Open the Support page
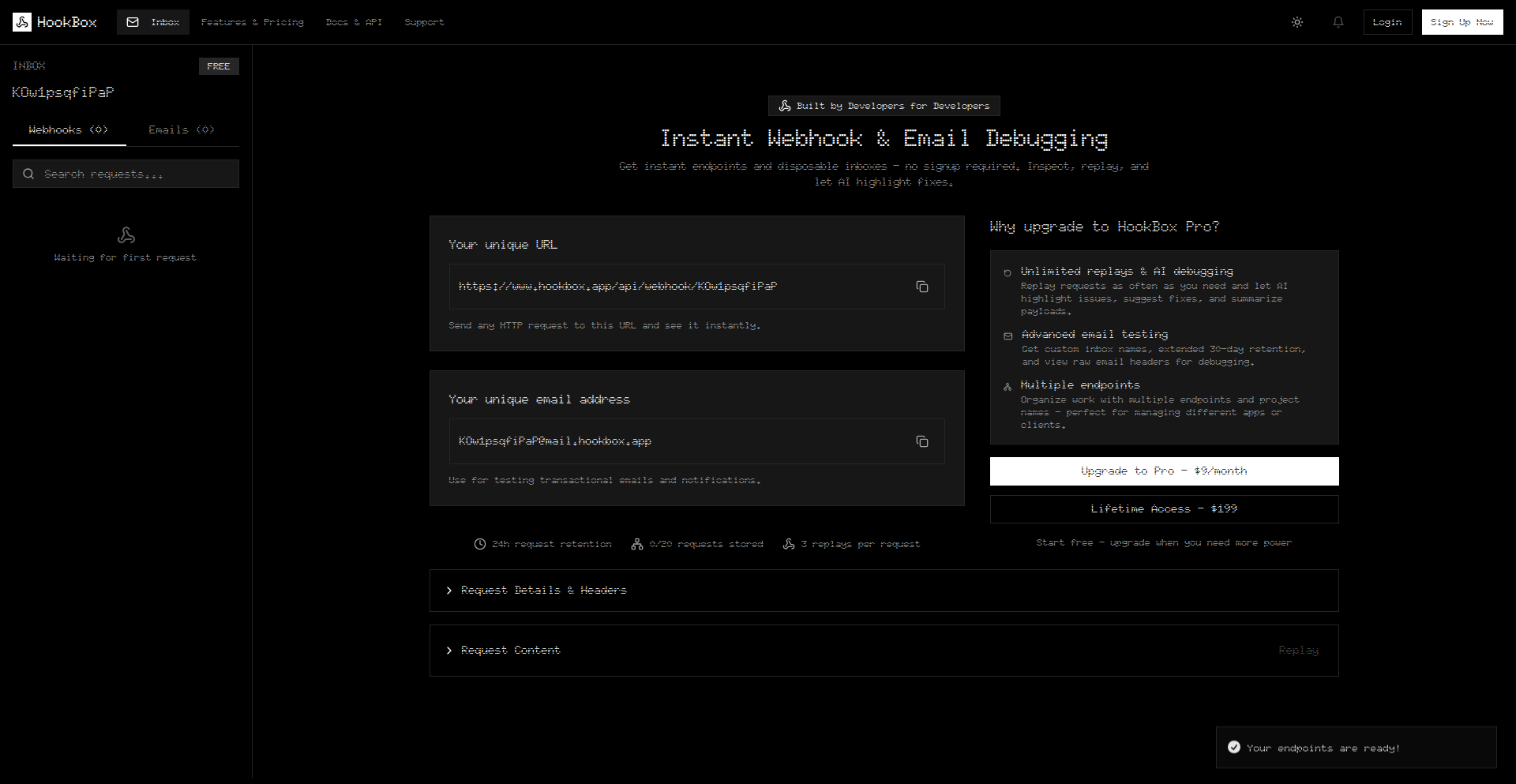Viewport: 1516px width, 784px height. (424, 22)
